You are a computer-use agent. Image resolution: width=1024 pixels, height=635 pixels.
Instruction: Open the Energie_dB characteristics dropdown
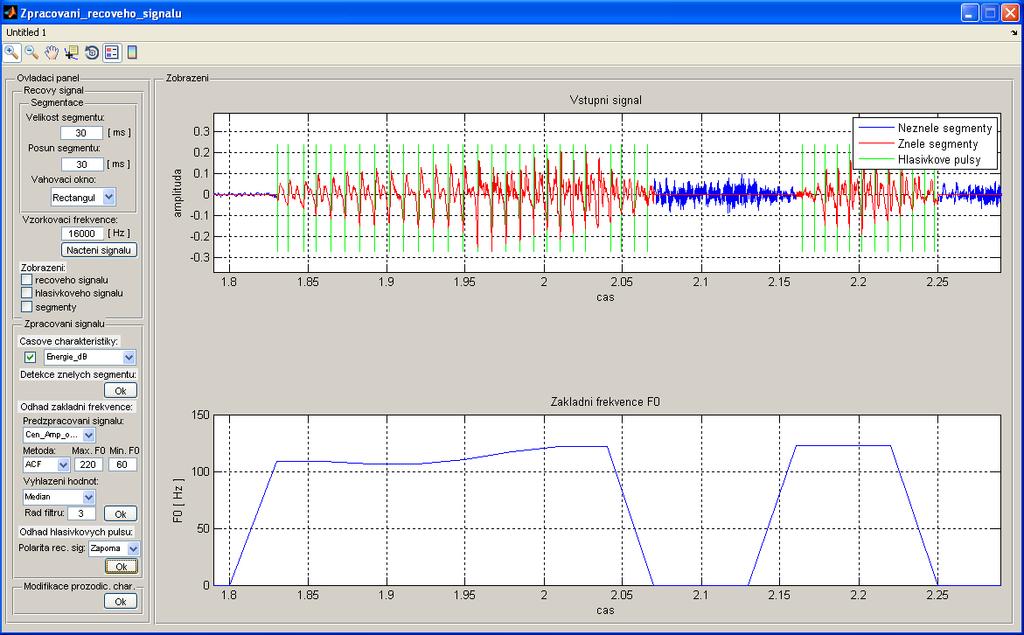coord(89,357)
